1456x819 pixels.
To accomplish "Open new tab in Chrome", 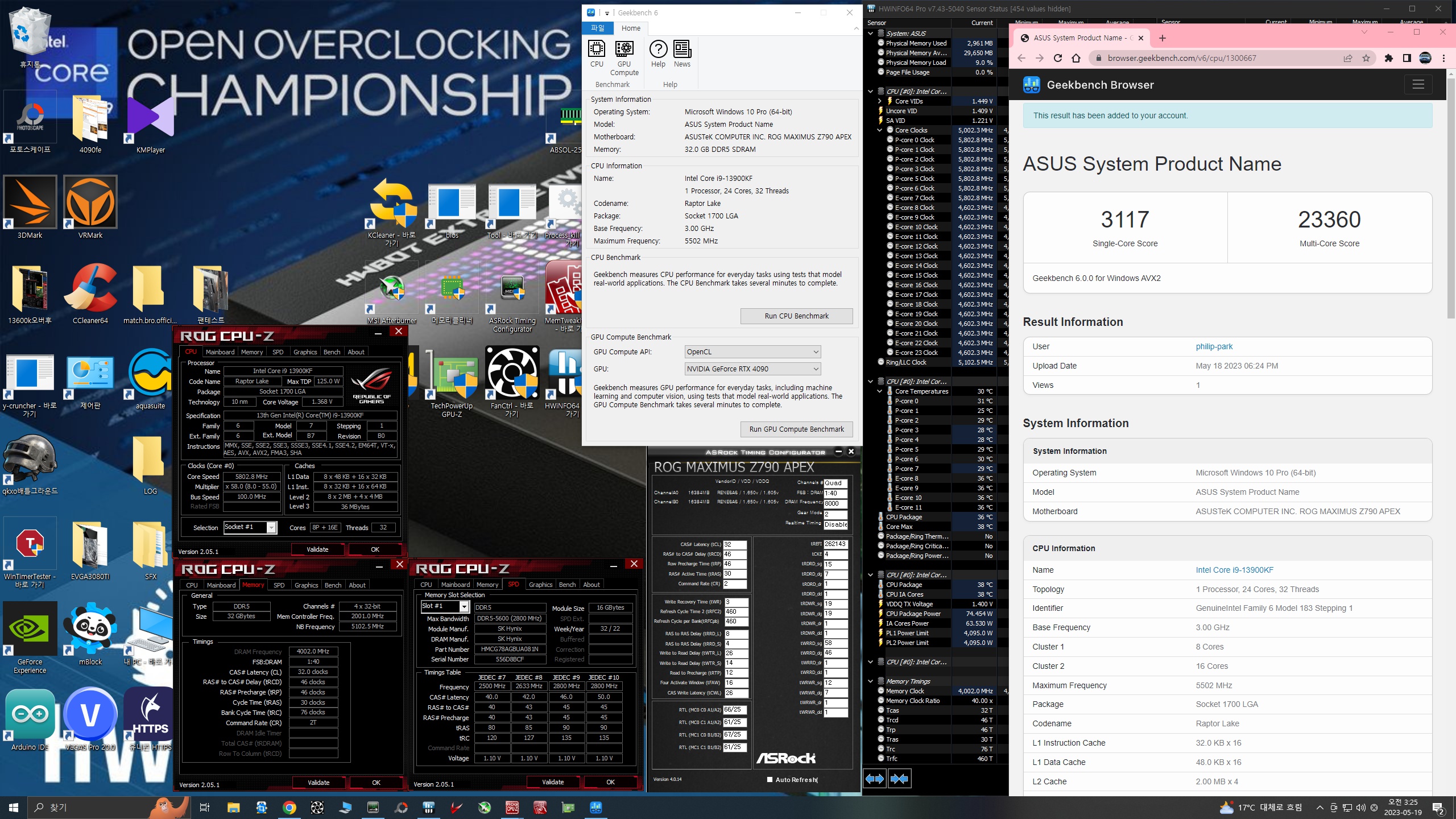I will tap(1163, 38).
